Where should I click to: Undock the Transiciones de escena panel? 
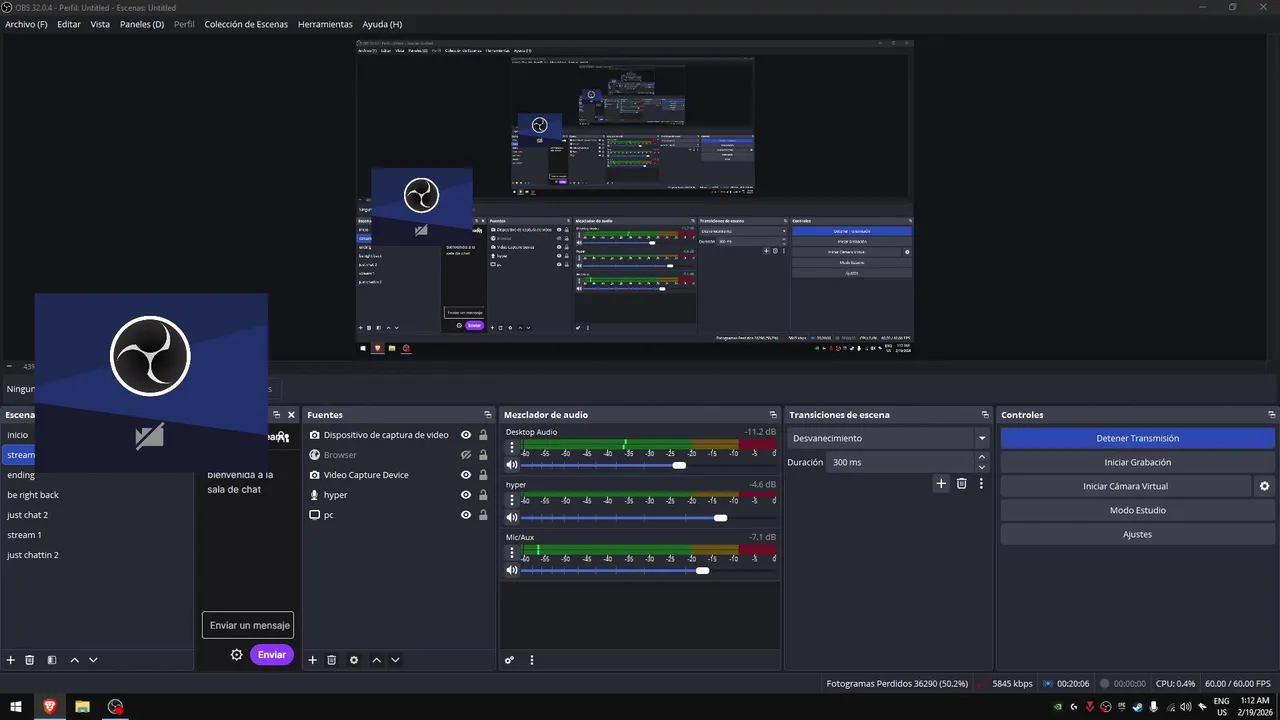[985, 415]
